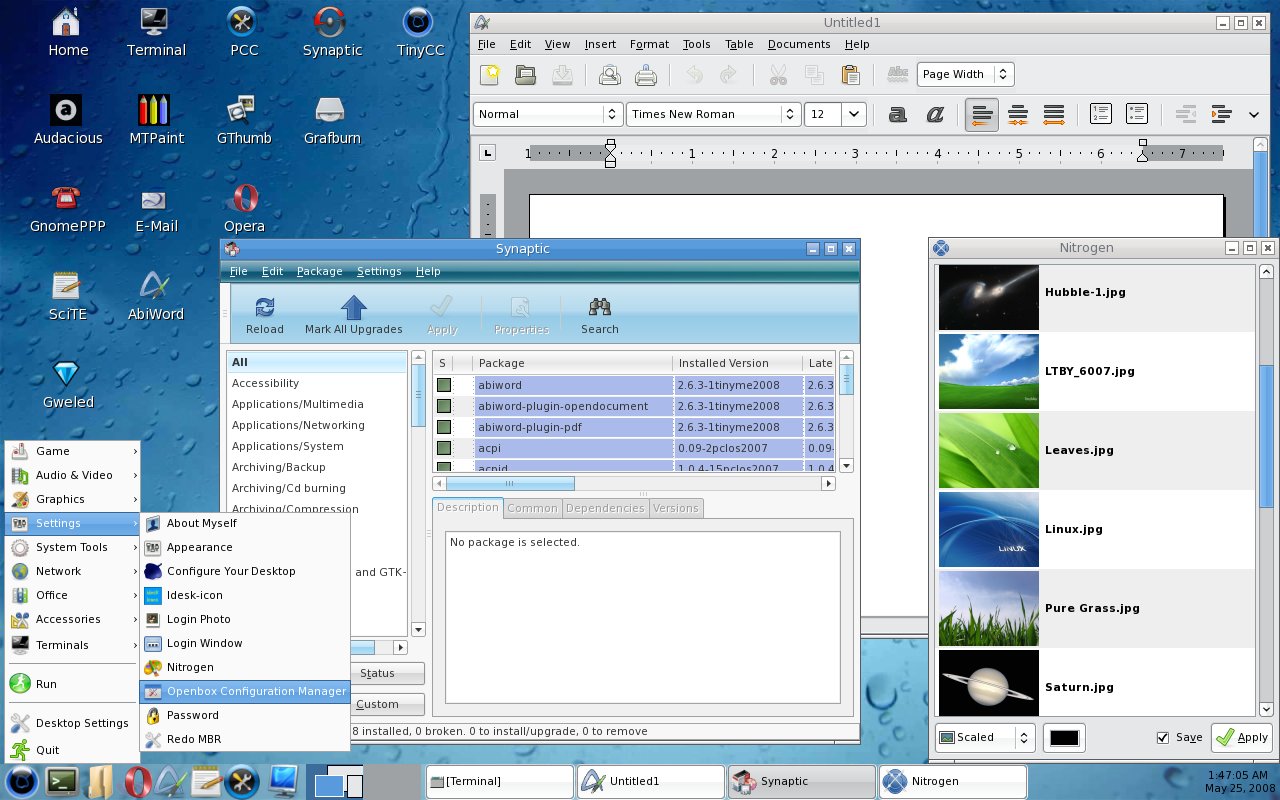Viewport: 1280px width, 800px height.
Task: Select Openbox Configuration Manager menu entry
Action: click(x=245, y=691)
